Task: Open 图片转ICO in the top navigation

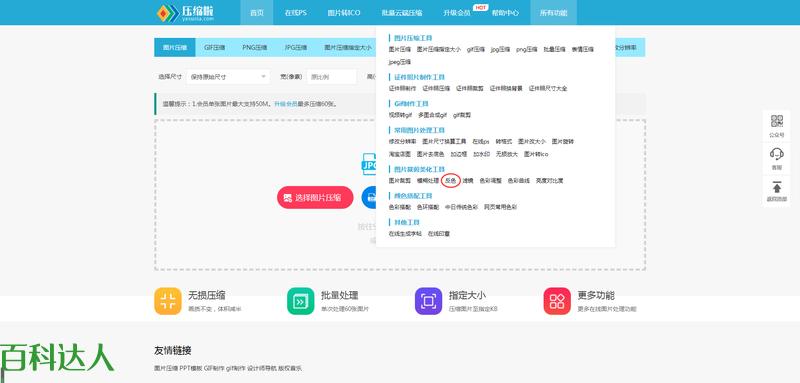Action: tap(344, 13)
